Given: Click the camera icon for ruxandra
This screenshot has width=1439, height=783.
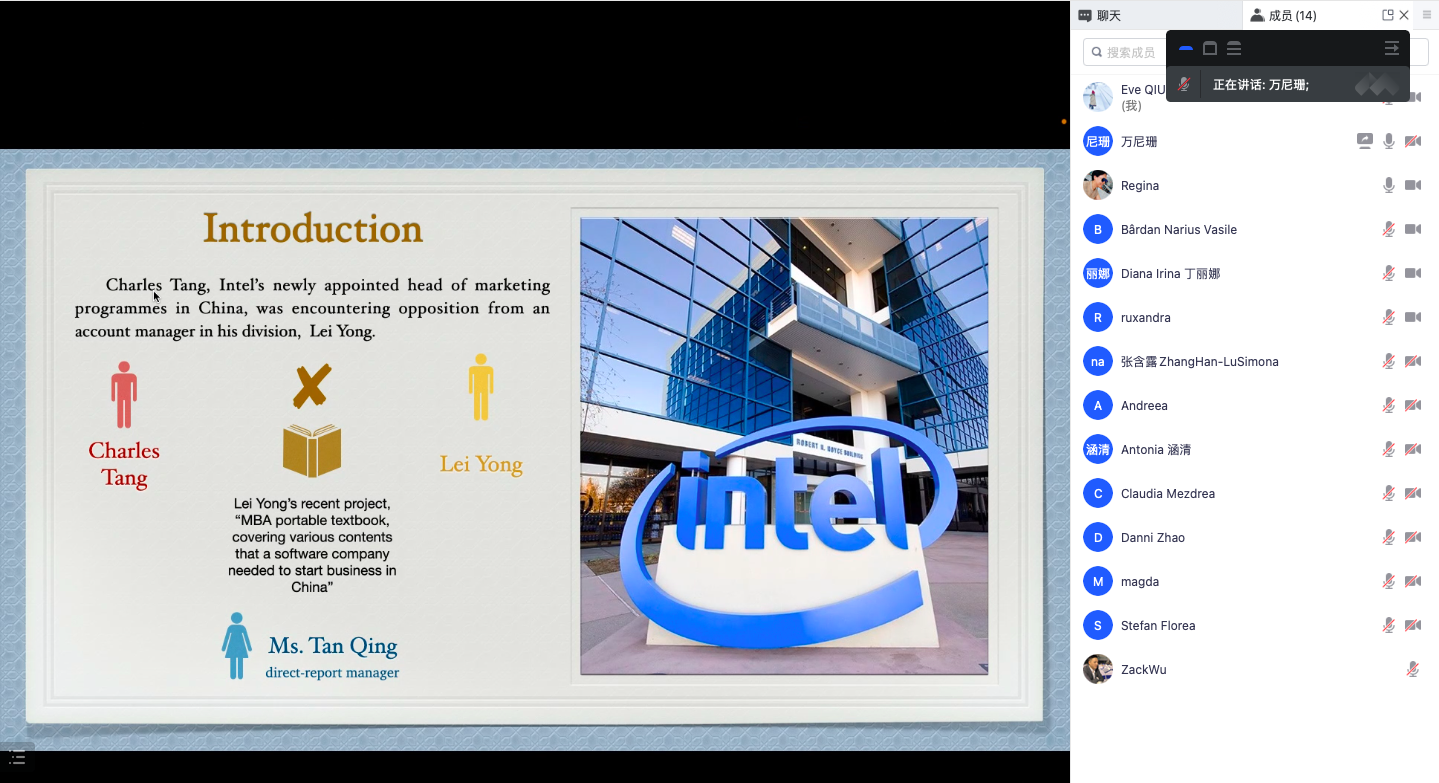Looking at the screenshot, I should (1413, 317).
